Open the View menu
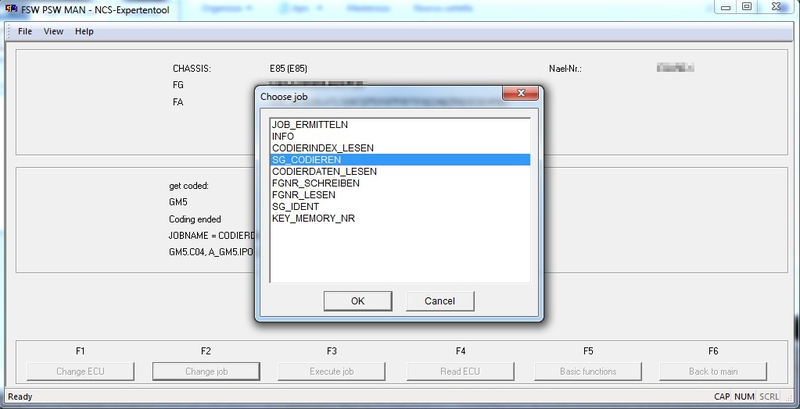The height and width of the screenshot is (409, 800). (x=53, y=31)
